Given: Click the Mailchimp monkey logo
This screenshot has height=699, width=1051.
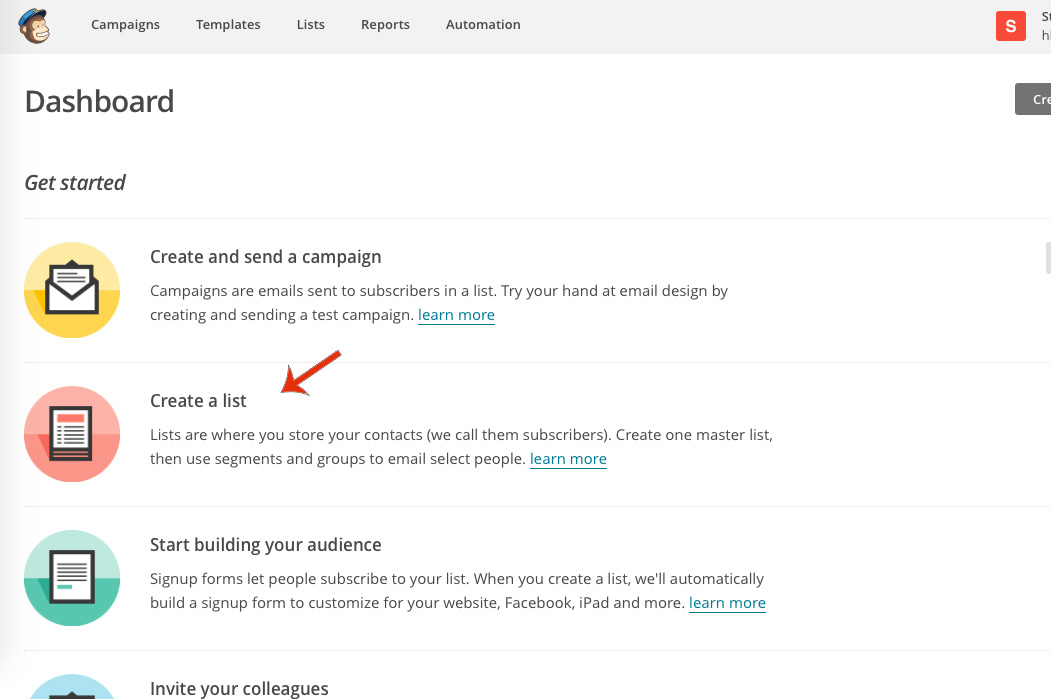Looking at the screenshot, I should point(34,25).
